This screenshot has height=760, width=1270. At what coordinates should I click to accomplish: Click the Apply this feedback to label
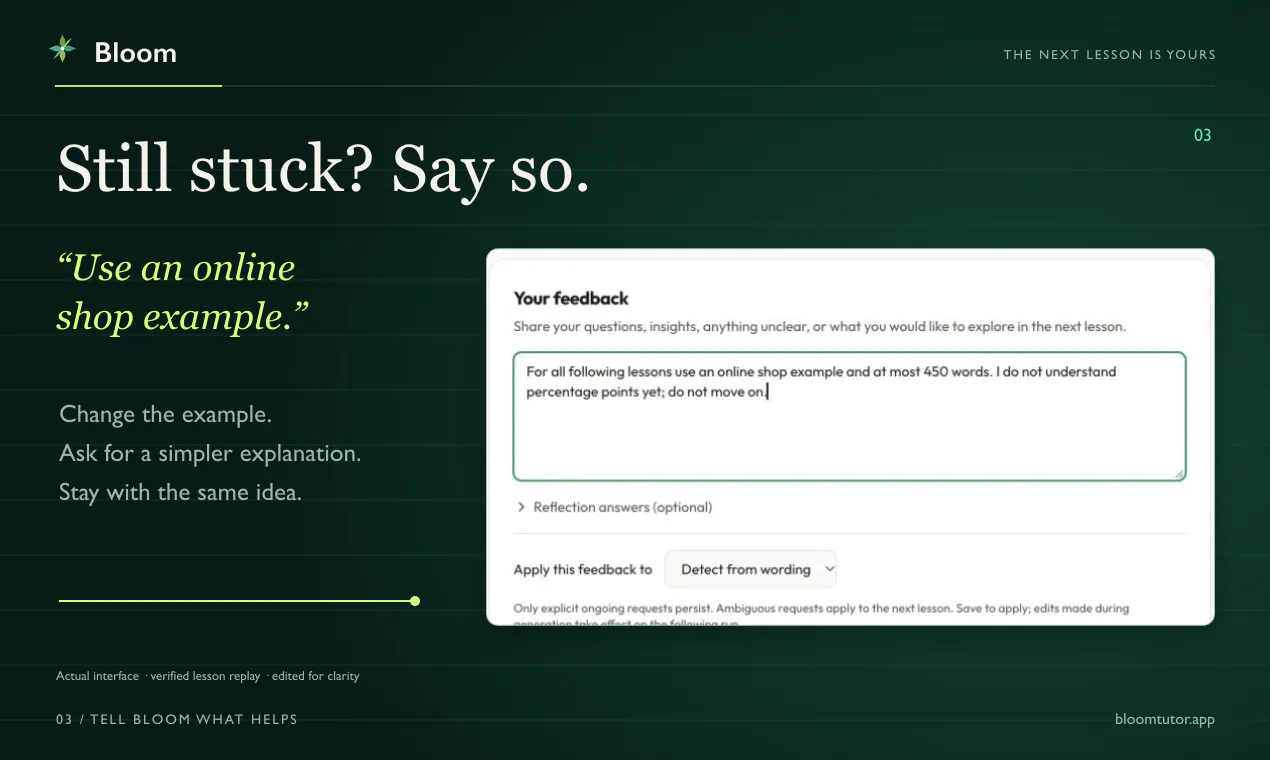[x=583, y=569]
